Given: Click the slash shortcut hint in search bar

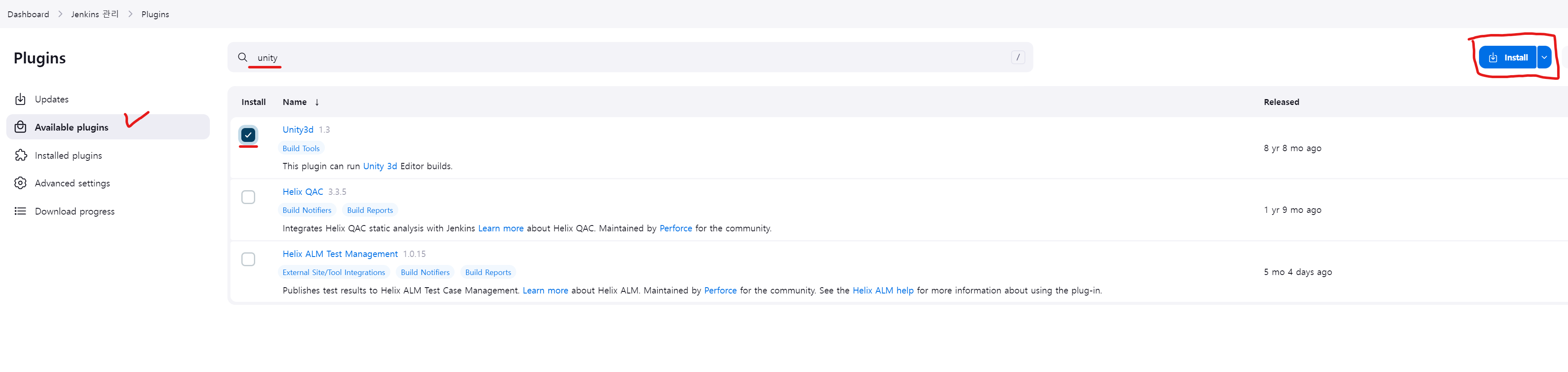Looking at the screenshot, I should pyautogui.click(x=1018, y=57).
